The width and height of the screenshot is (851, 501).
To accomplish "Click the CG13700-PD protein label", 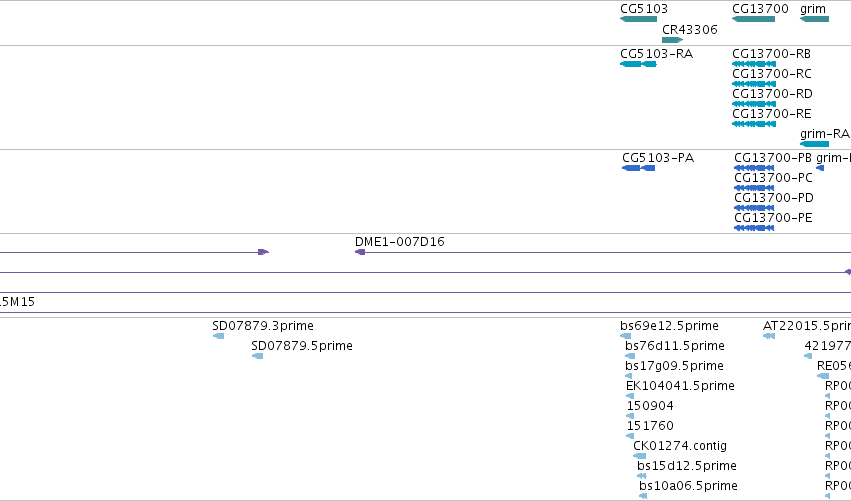I will (774, 198).
